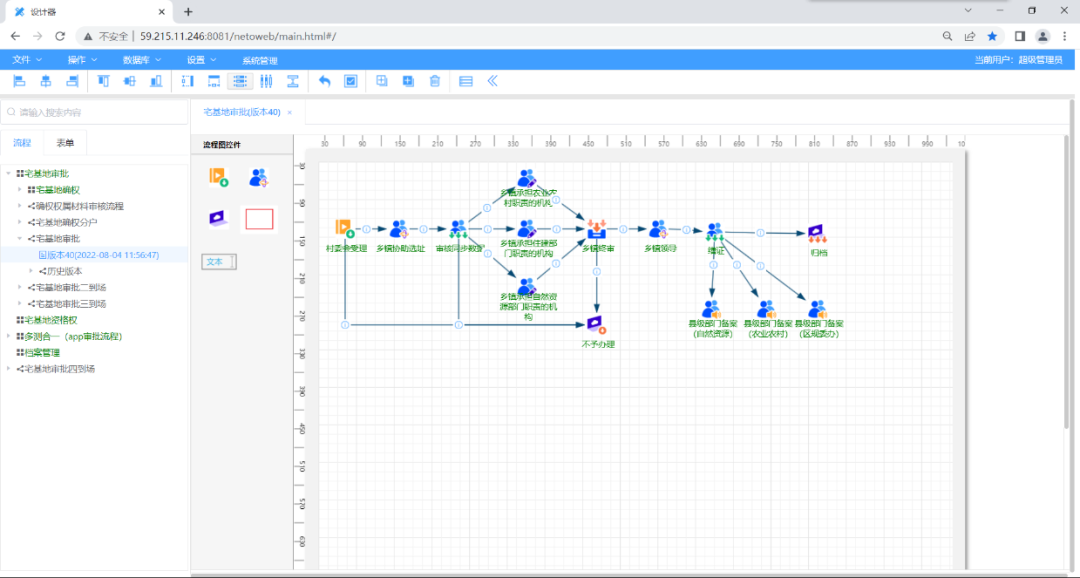Click the align left edges toolbar icon
Image resolution: width=1080 pixels, height=578 pixels.
(x=19, y=81)
